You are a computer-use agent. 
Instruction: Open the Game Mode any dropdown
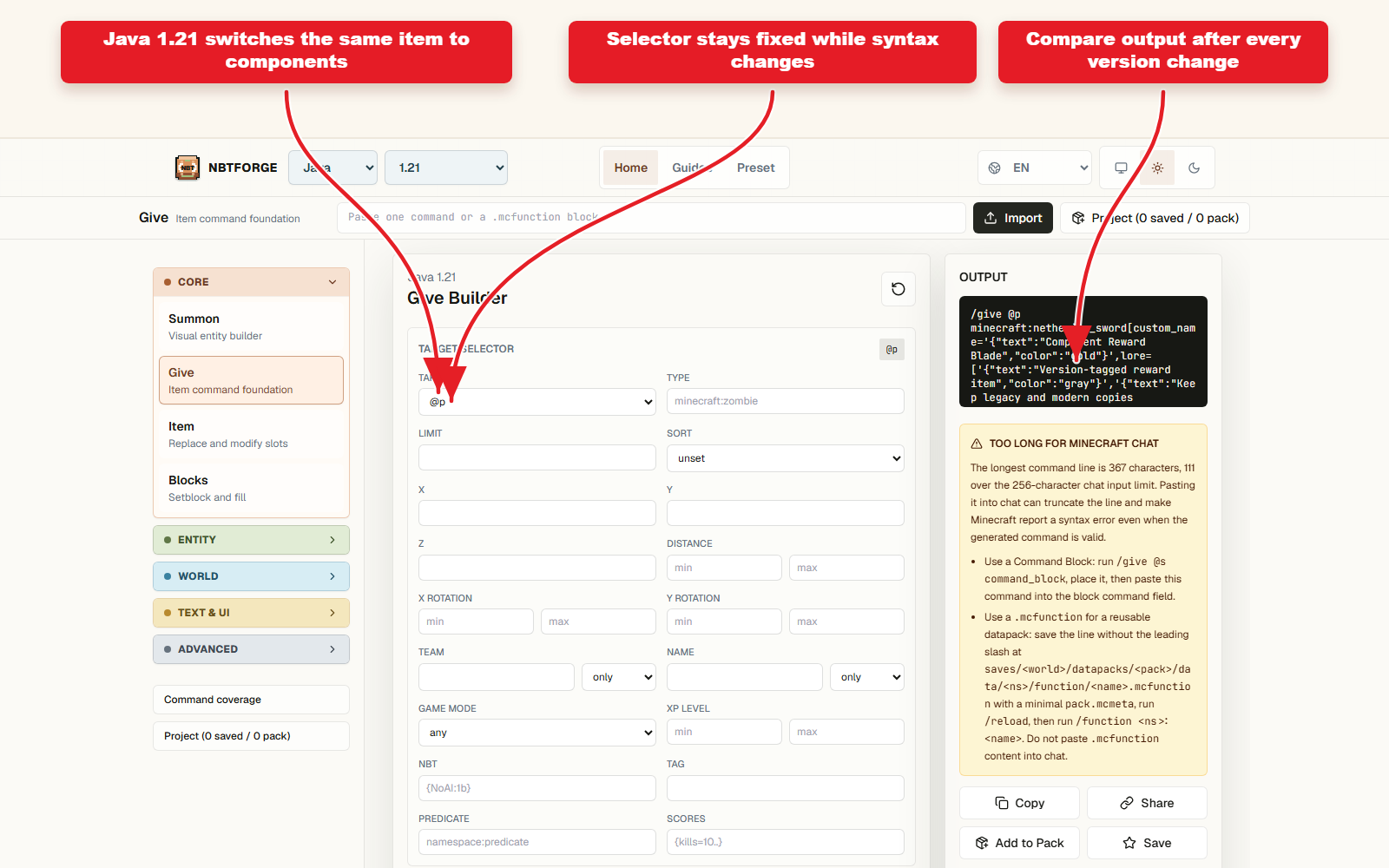point(537,733)
